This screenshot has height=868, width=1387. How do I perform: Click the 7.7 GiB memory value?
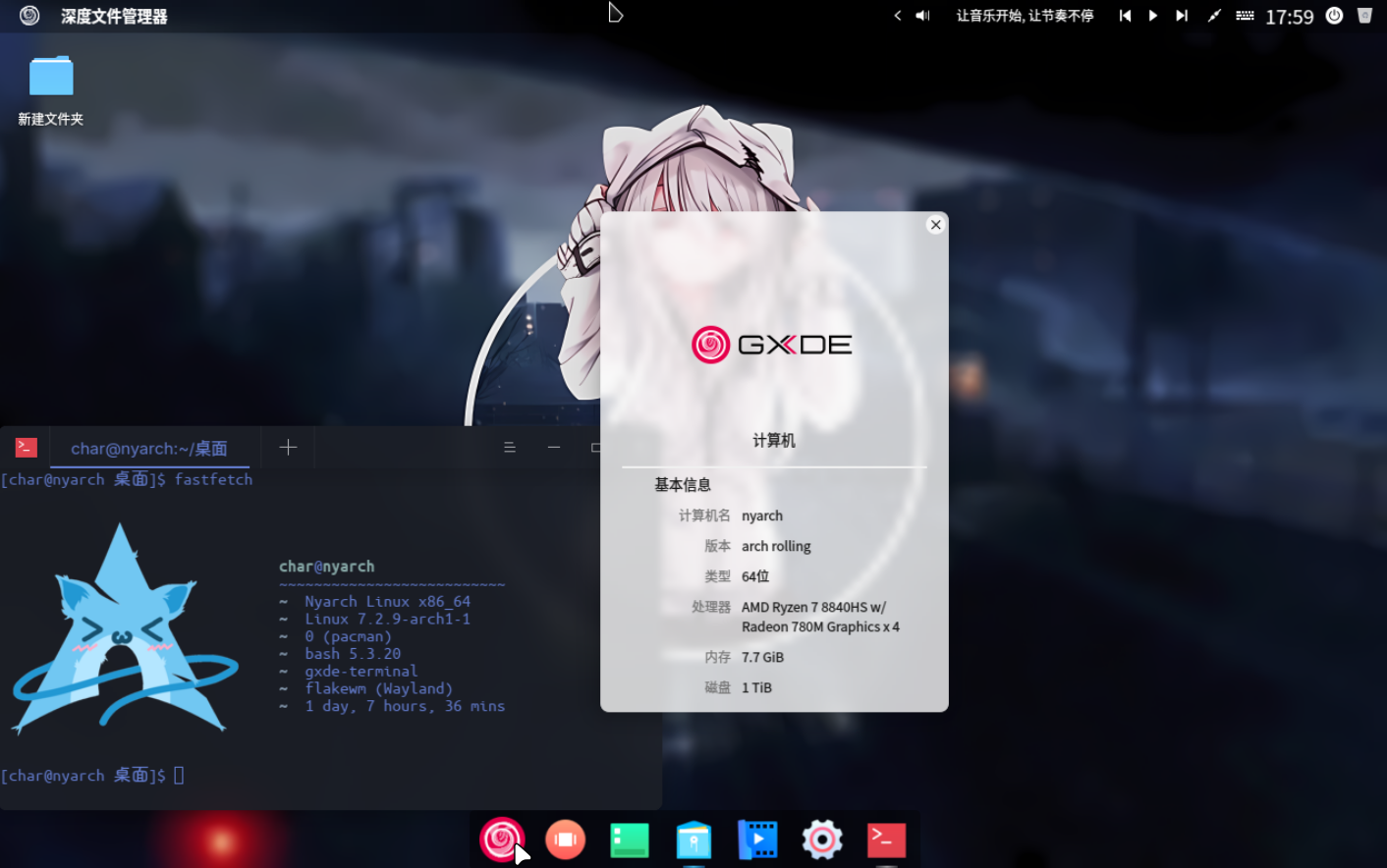pos(762,658)
